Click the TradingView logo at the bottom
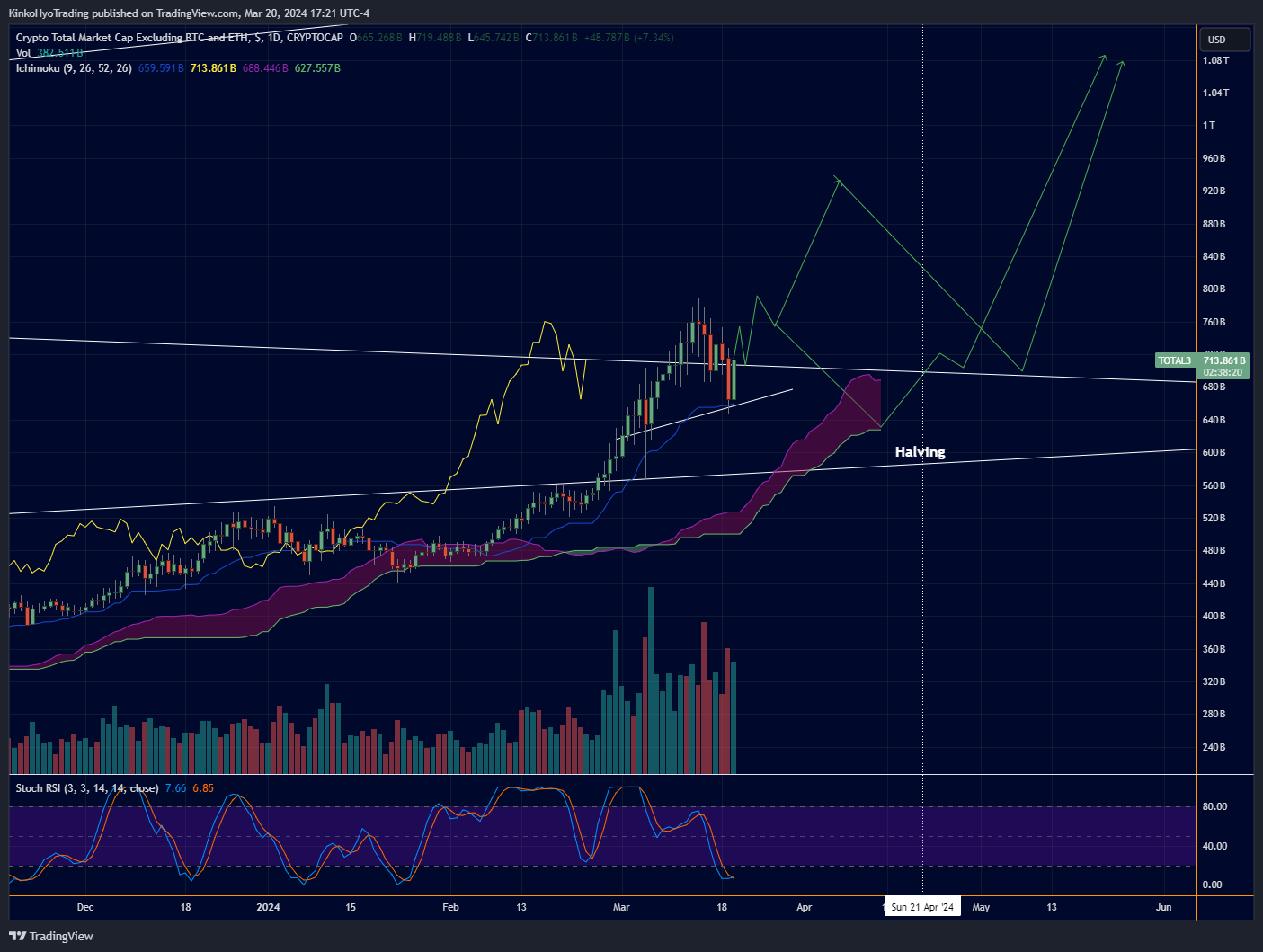This screenshot has height=952, width=1263. (51, 936)
